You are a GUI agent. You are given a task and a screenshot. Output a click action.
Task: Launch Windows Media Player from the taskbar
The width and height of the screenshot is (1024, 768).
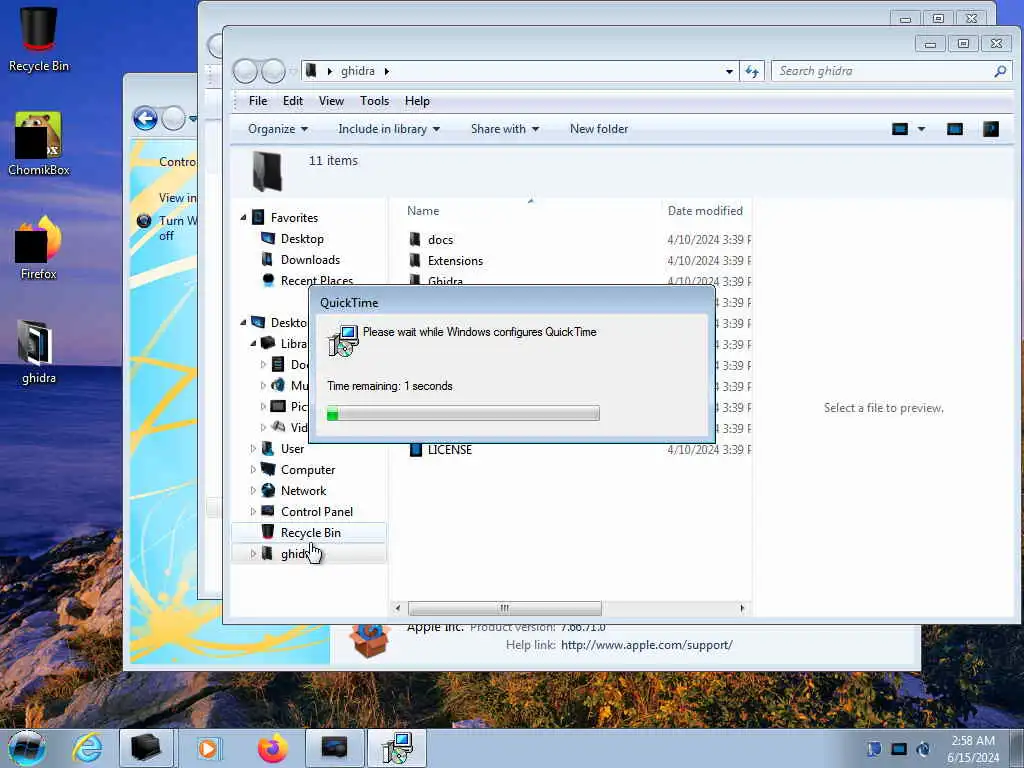point(208,748)
